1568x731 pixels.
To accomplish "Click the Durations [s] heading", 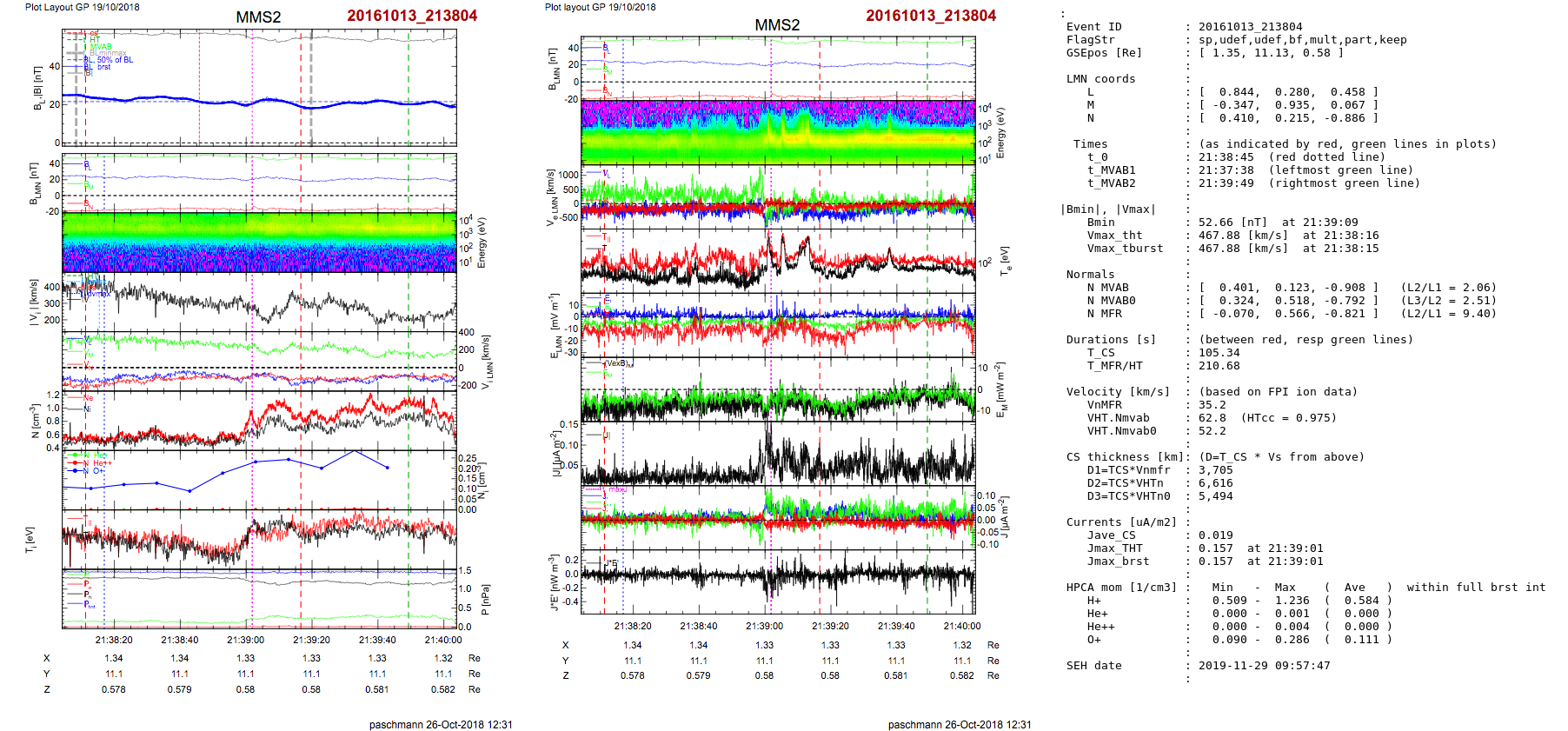I will tap(1111, 340).
